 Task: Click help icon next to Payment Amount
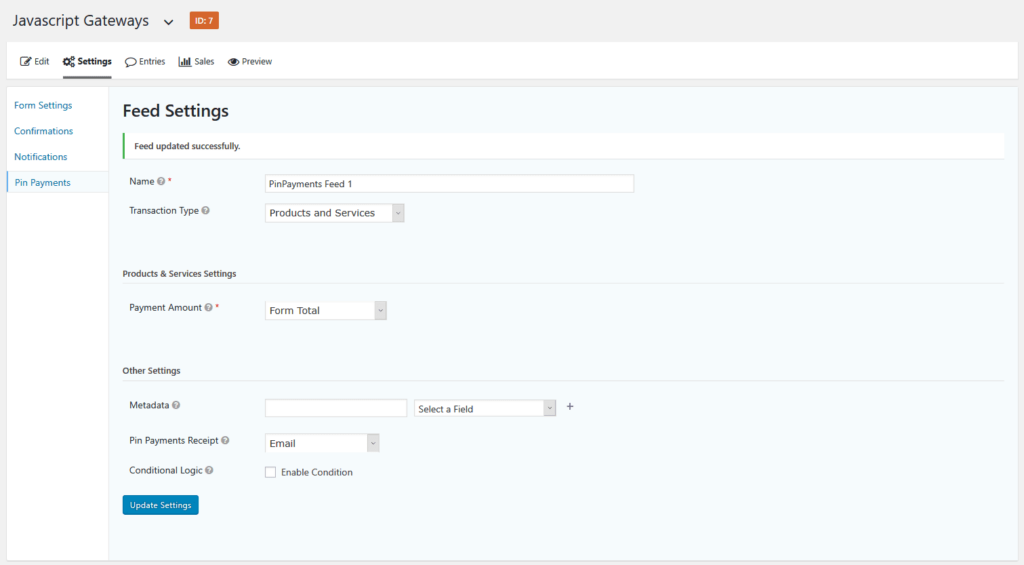208,308
